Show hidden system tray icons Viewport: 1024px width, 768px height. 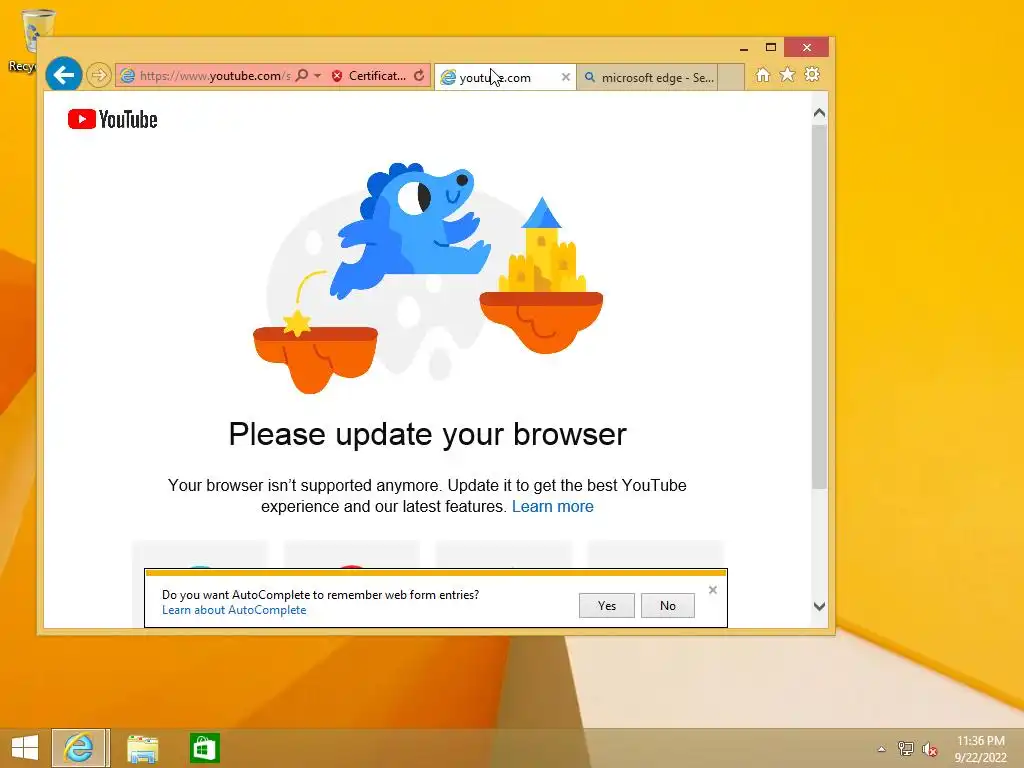click(x=882, y=749)
